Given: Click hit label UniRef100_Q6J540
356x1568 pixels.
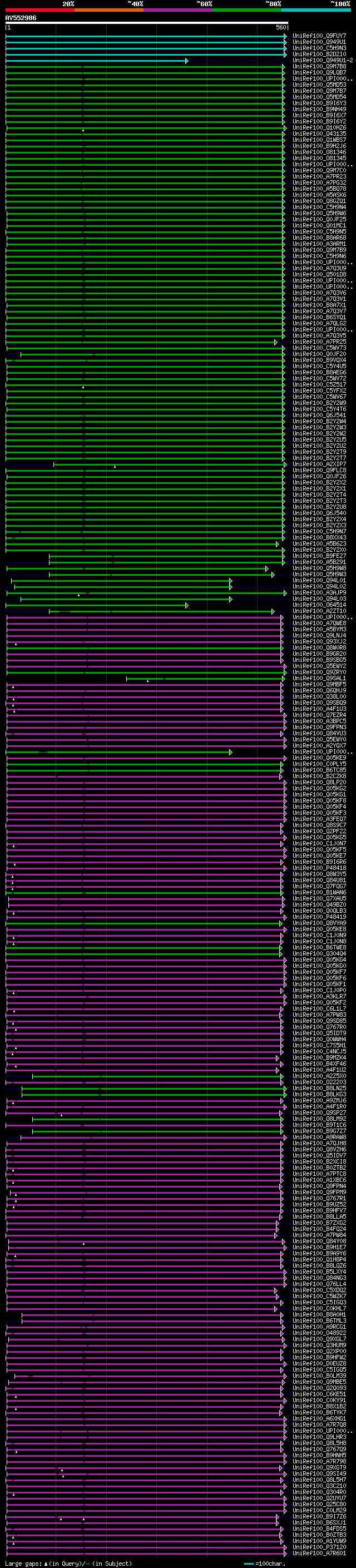Looking at the screenshot, I should point(319,513).
